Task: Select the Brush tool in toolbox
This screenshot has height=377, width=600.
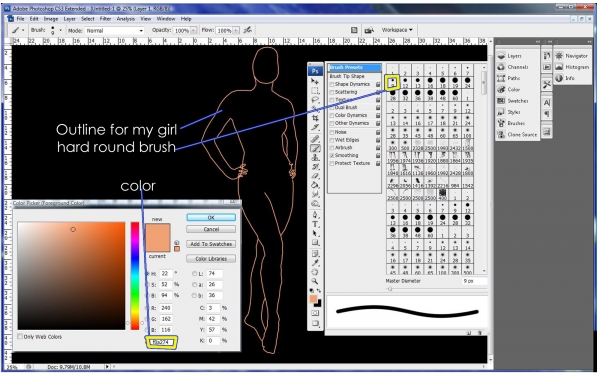Action: [315, 149]
